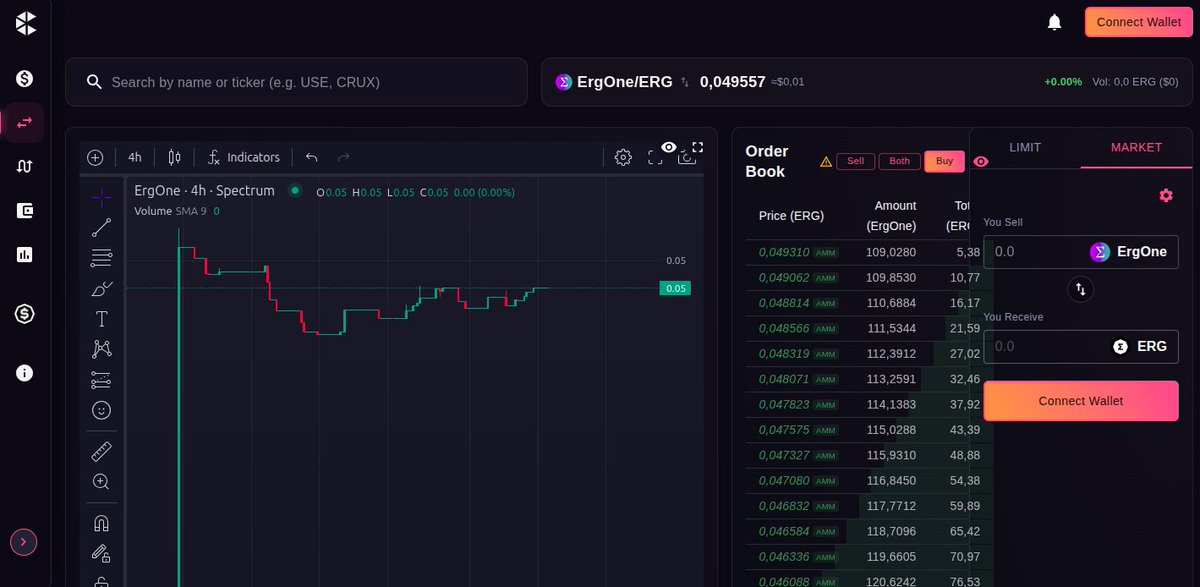The width and height of the screenshot is (1200, 587).
Task: Select the brush drawing tool
Action: click(x=101, y=288)
